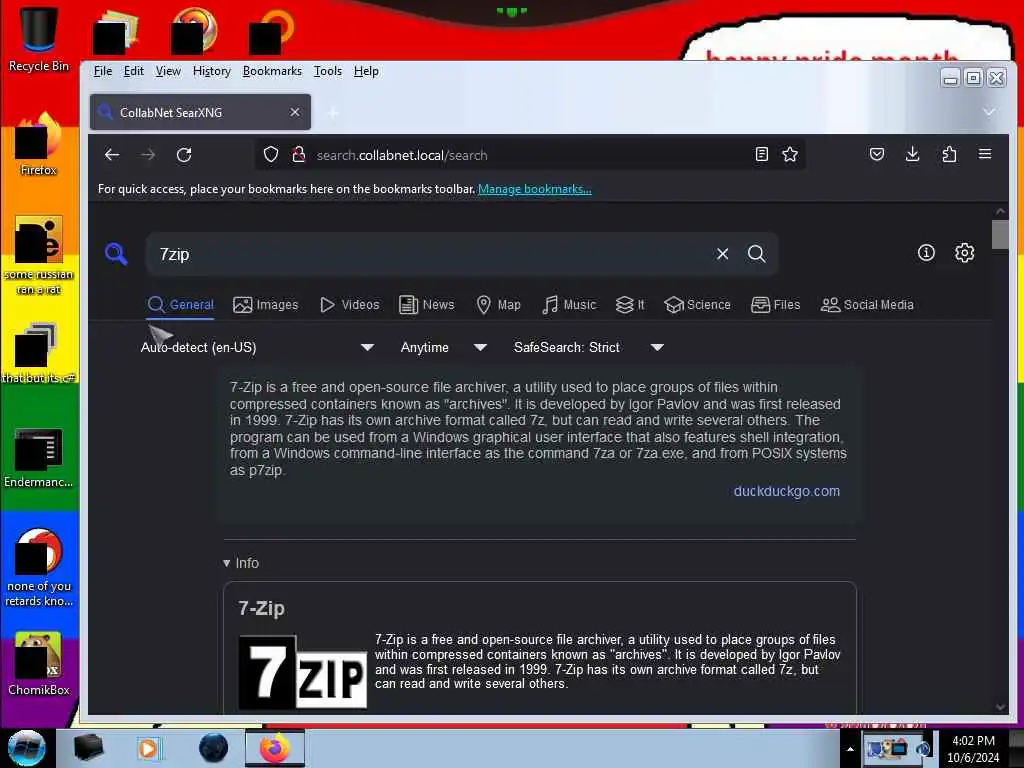Viewport: 1024px width, 768px height.
Task: Click the 7-Zip logo image
Action: click(x=302, y=672)
